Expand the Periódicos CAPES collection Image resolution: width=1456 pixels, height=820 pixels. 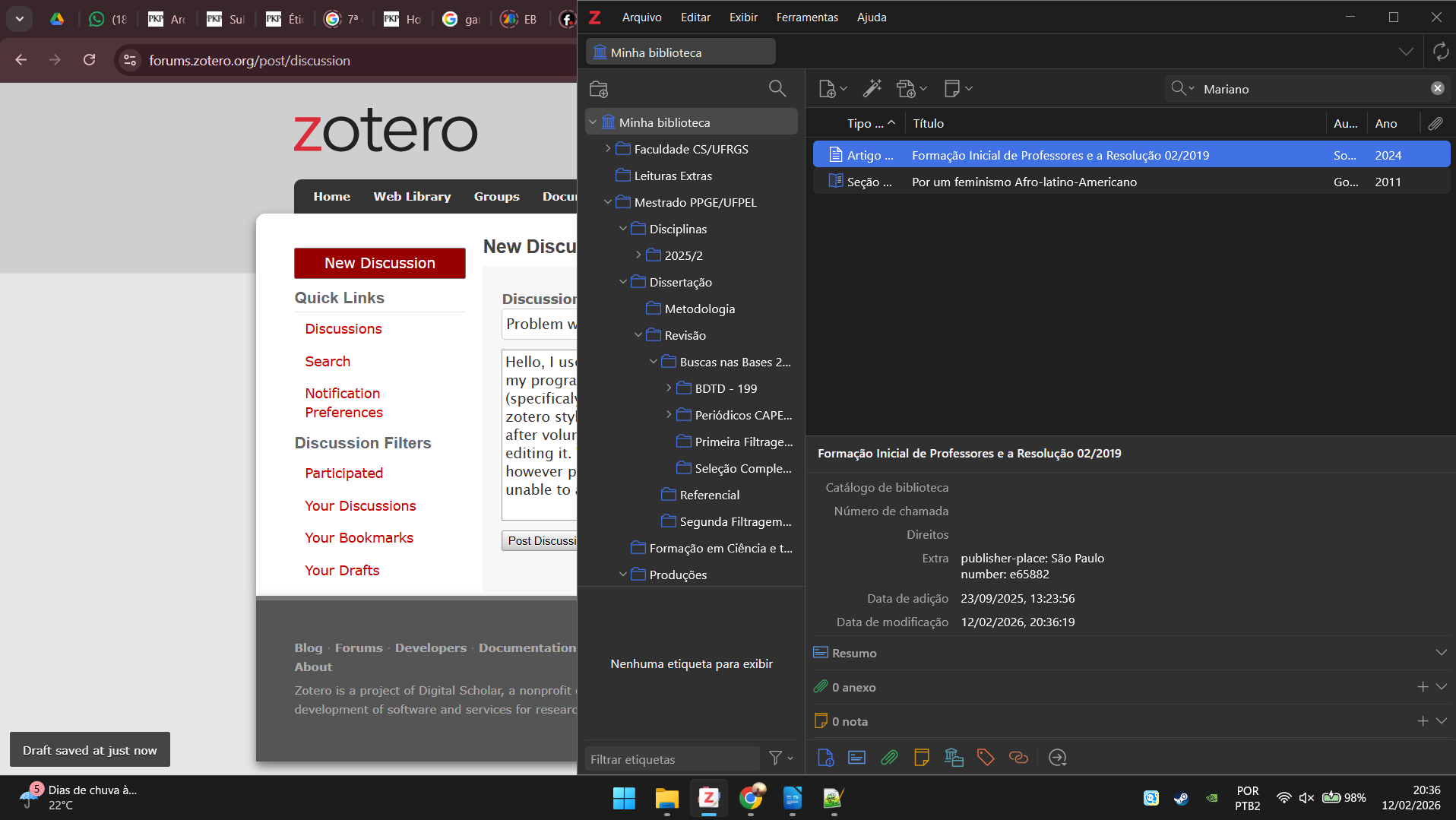tap(669, 415)
